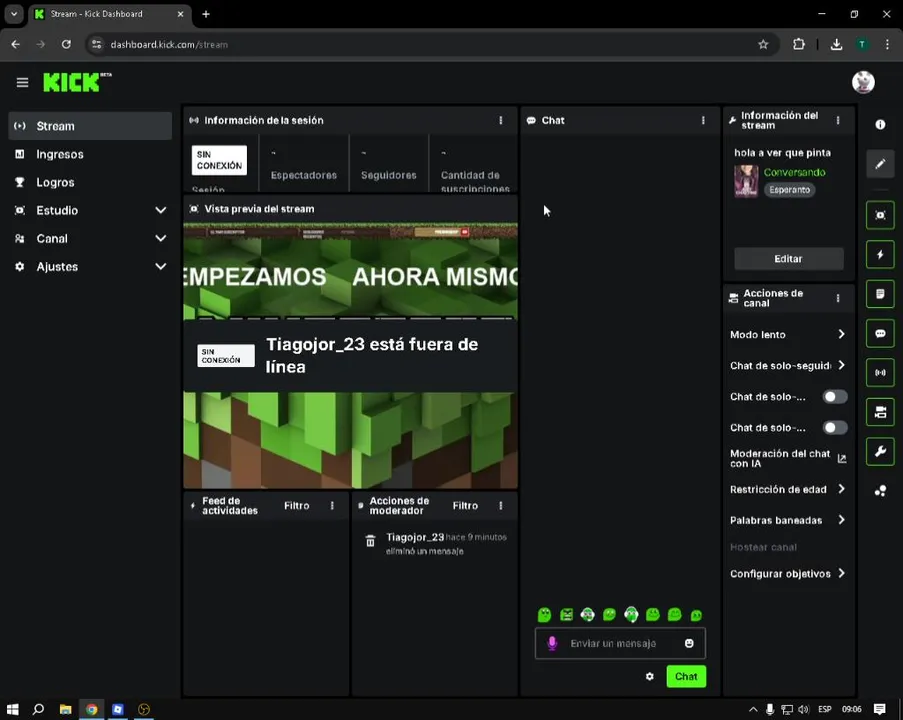Open browser downloads icon

pyautogui.click(x=836, y=44)
